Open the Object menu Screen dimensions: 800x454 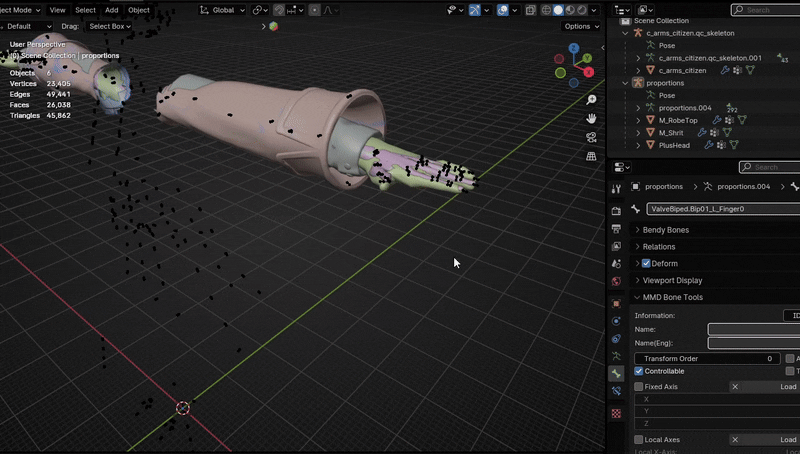pos(139,10)
